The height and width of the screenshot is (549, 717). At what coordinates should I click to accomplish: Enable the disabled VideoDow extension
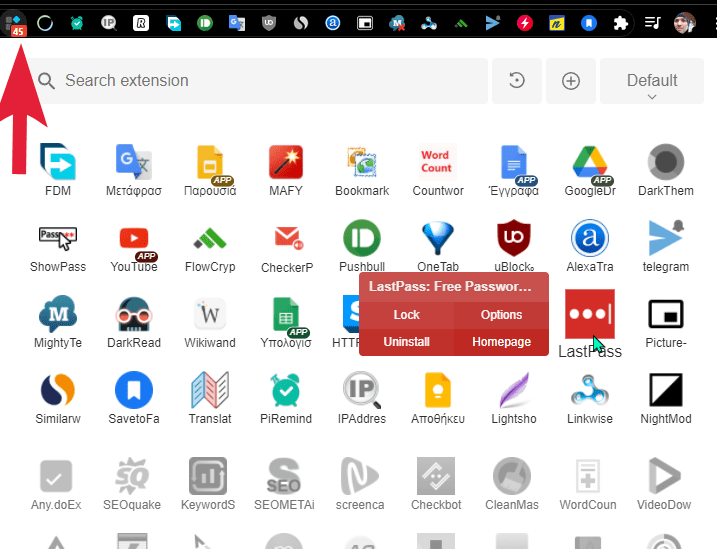[664, 475]
